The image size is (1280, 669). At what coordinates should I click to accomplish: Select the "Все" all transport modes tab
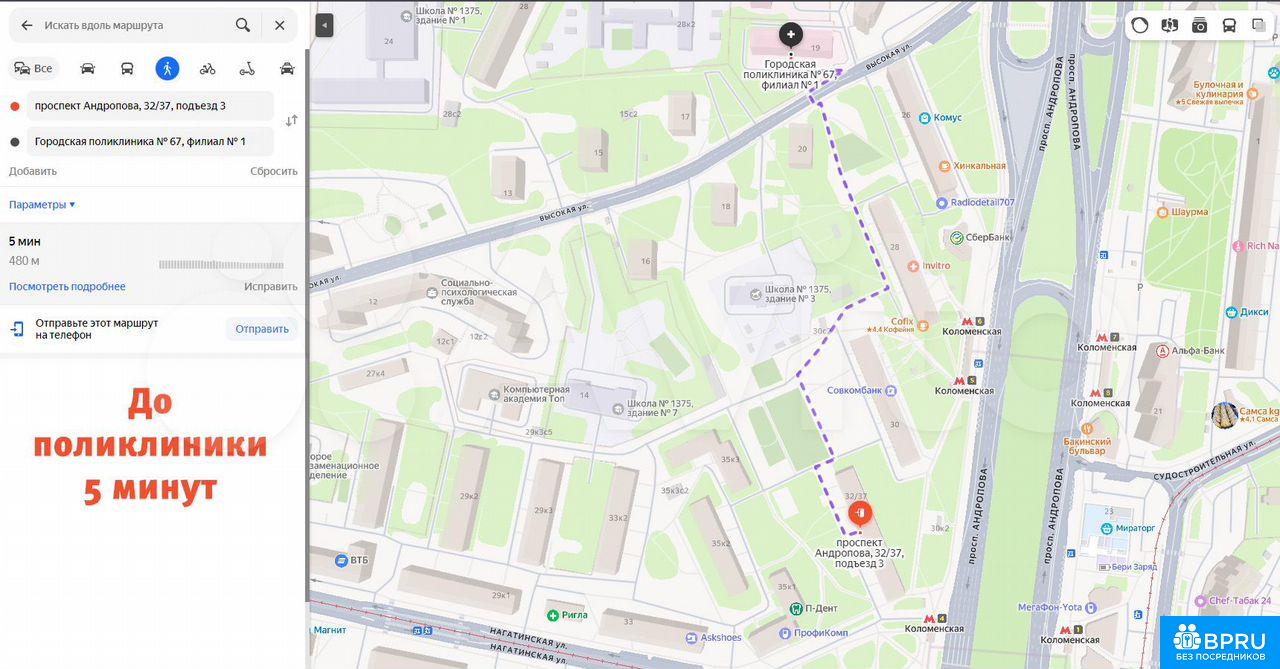tap(33, 68)
